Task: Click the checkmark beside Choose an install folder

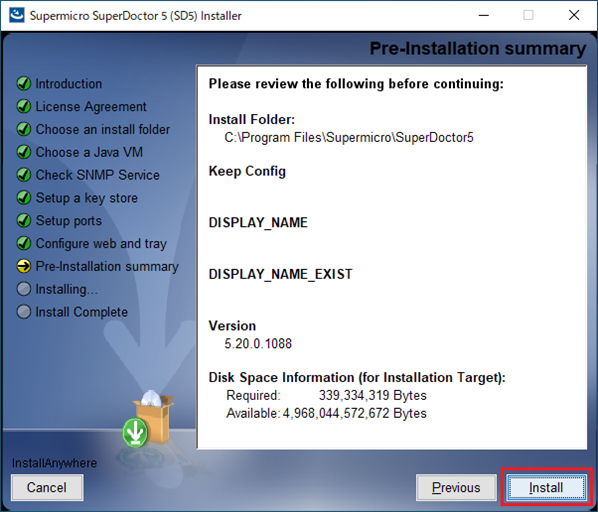Action: tap(24, 129)
